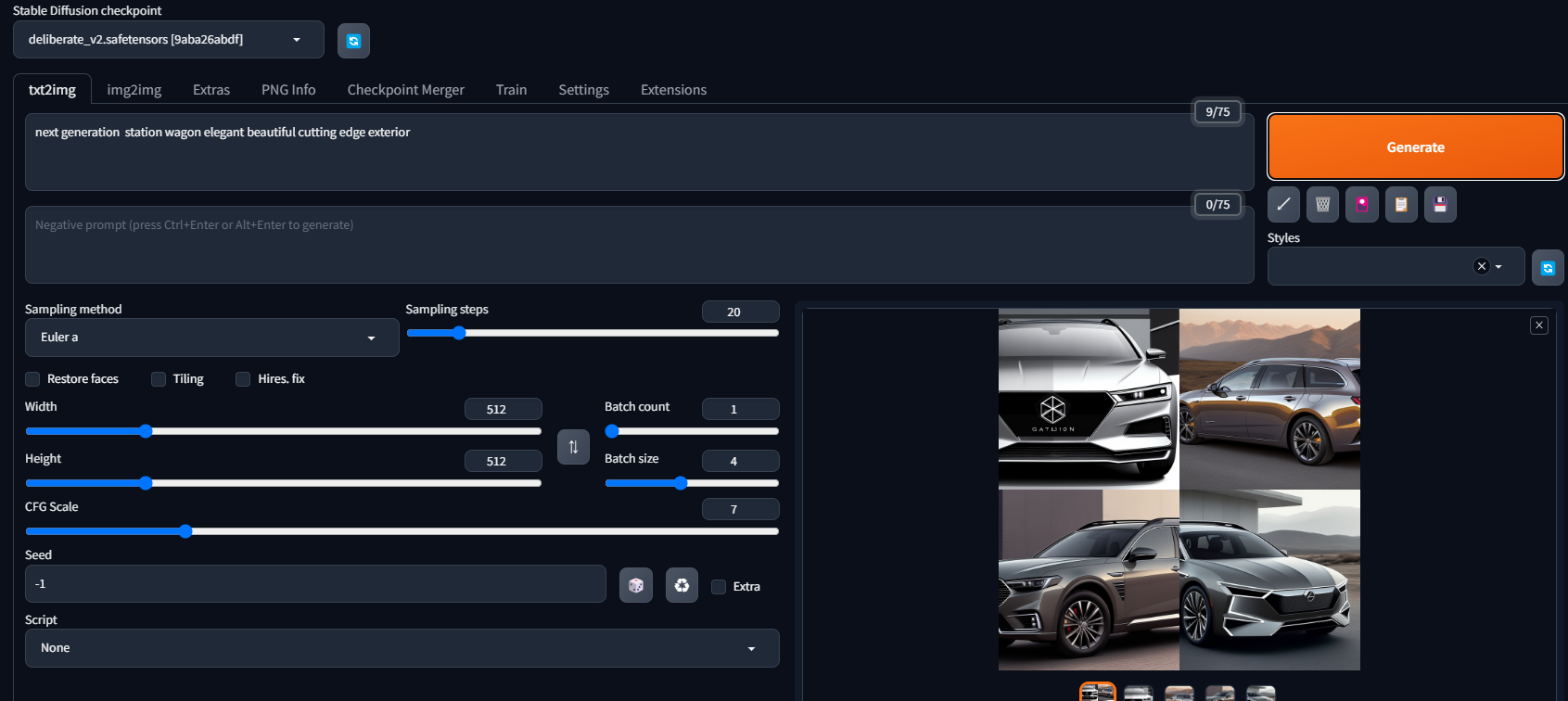Save style with the floppy disk icon

1440,204
